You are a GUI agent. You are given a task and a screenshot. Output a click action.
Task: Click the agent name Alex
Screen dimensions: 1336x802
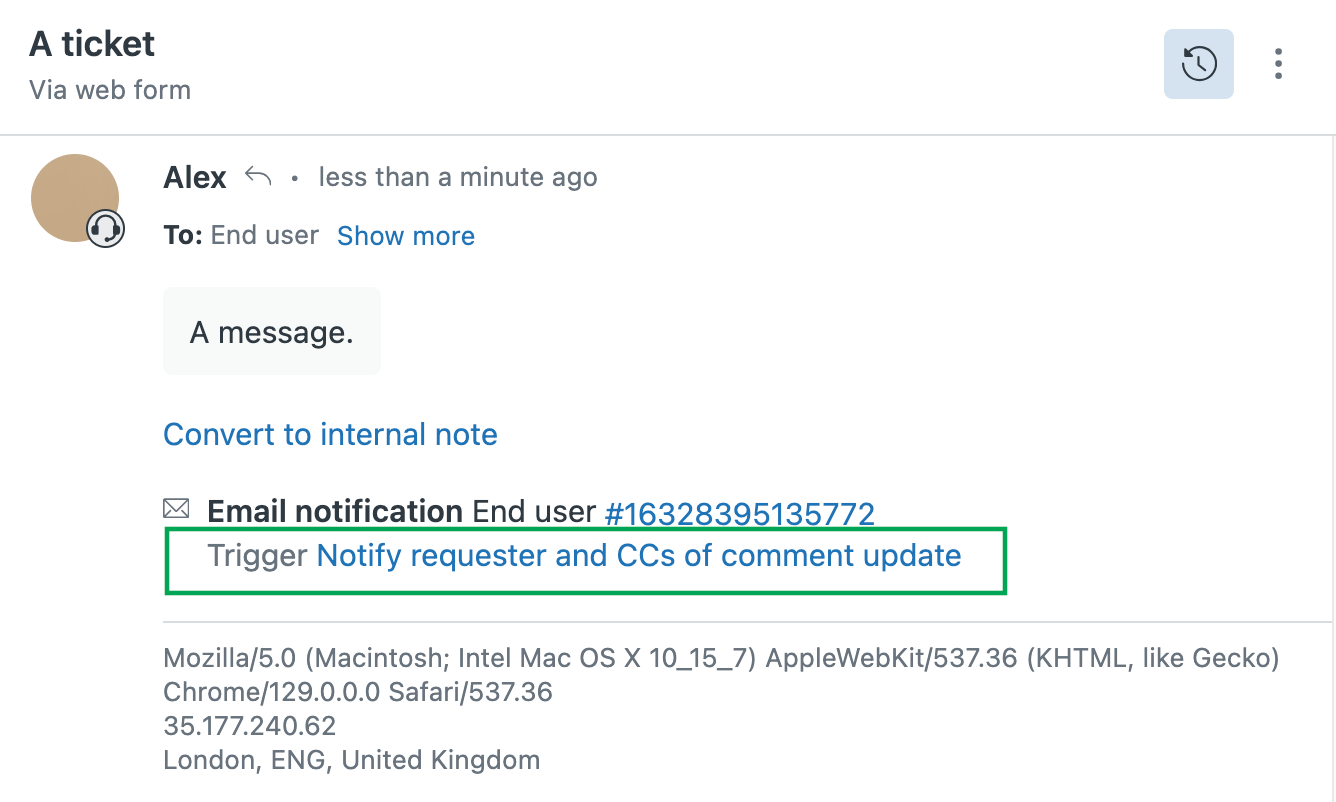194,176
